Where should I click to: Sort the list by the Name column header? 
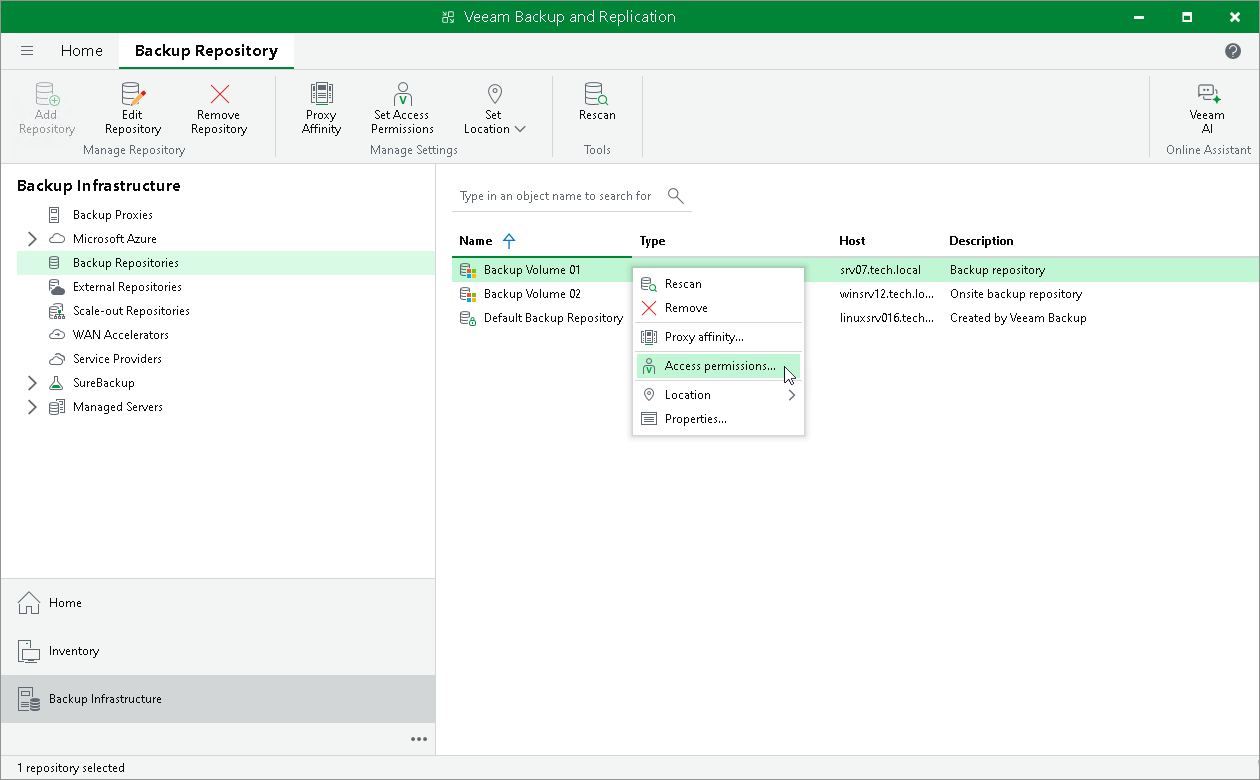click(x=476, y=241)
